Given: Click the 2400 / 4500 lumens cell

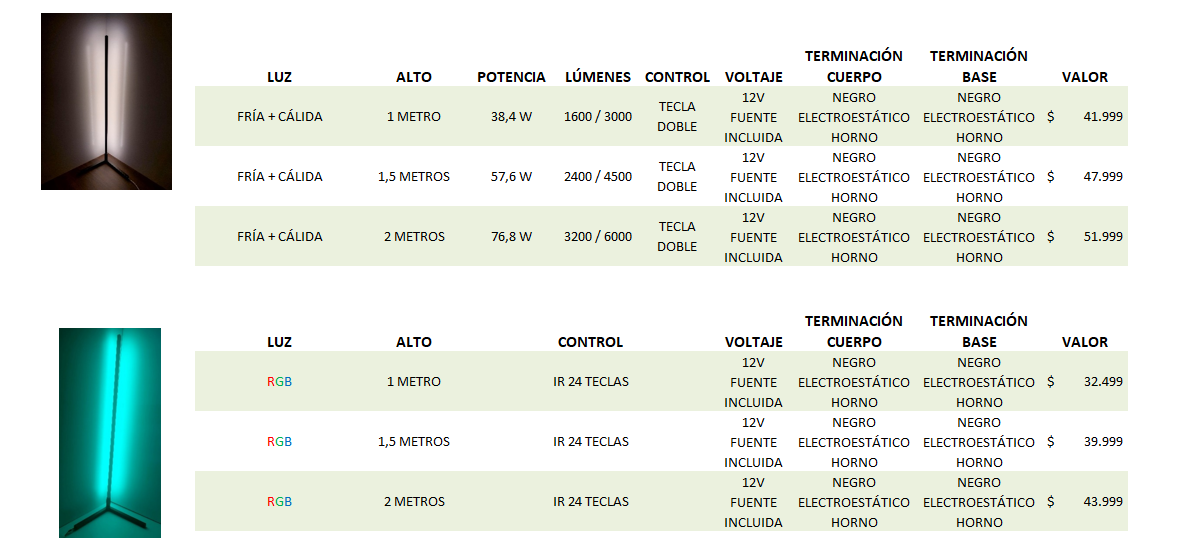Looking at the screenshot, I should (x=598, y=176).
